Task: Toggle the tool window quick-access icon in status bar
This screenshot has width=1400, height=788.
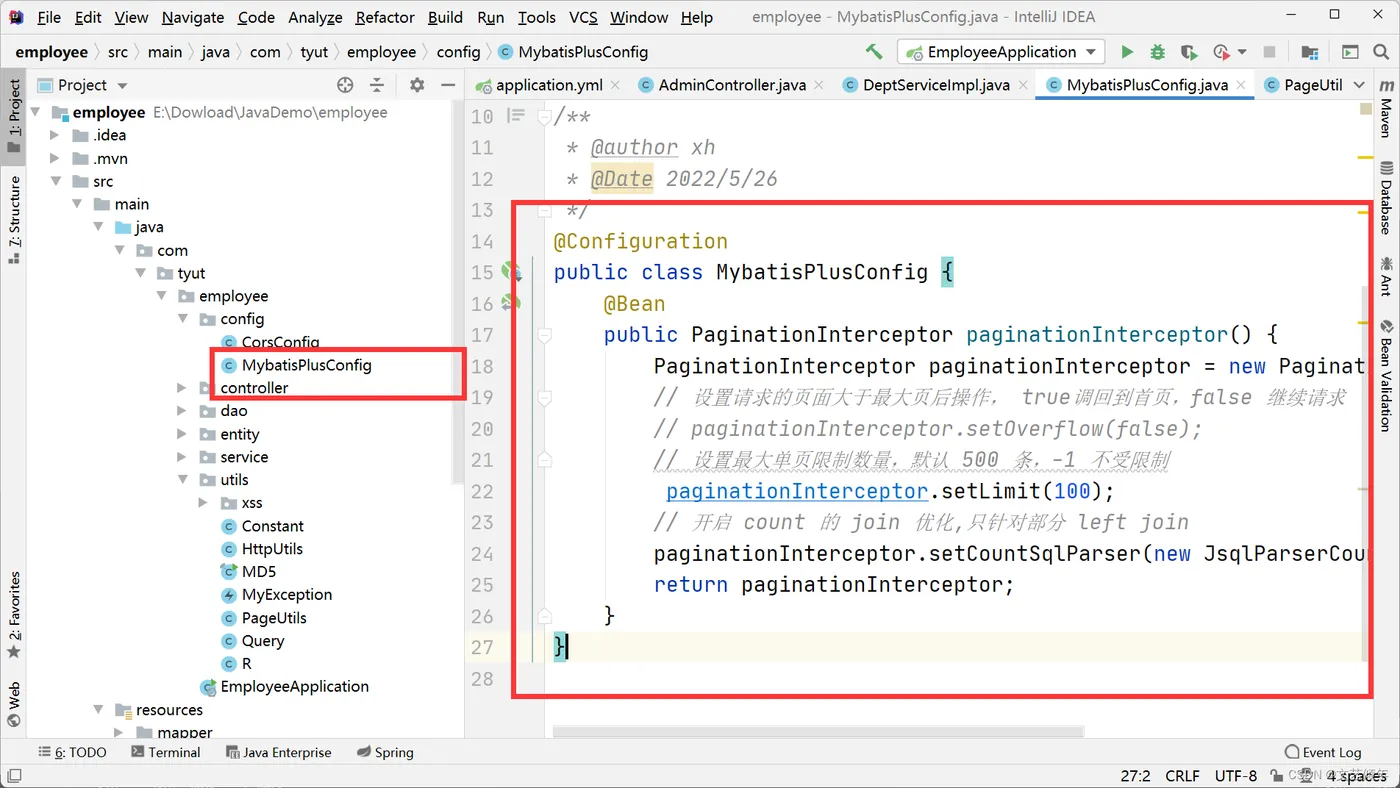Action: pyautogui.click(x=14, y=776)
